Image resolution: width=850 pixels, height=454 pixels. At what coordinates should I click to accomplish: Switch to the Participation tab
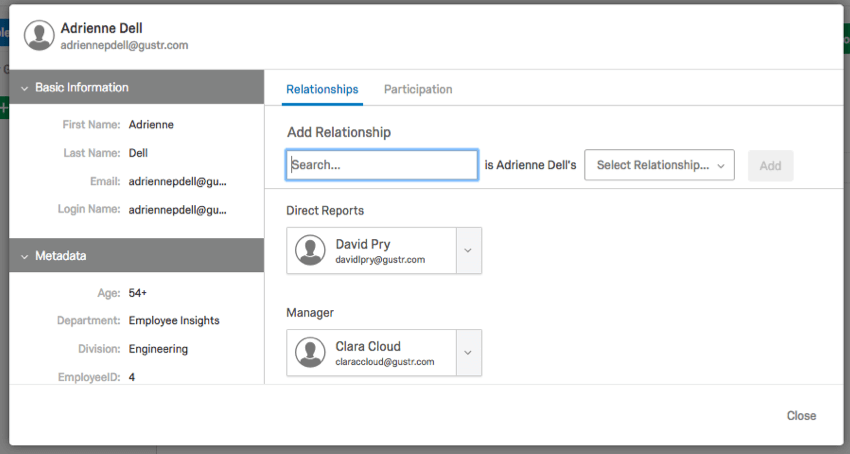click(x=418, y=89)
